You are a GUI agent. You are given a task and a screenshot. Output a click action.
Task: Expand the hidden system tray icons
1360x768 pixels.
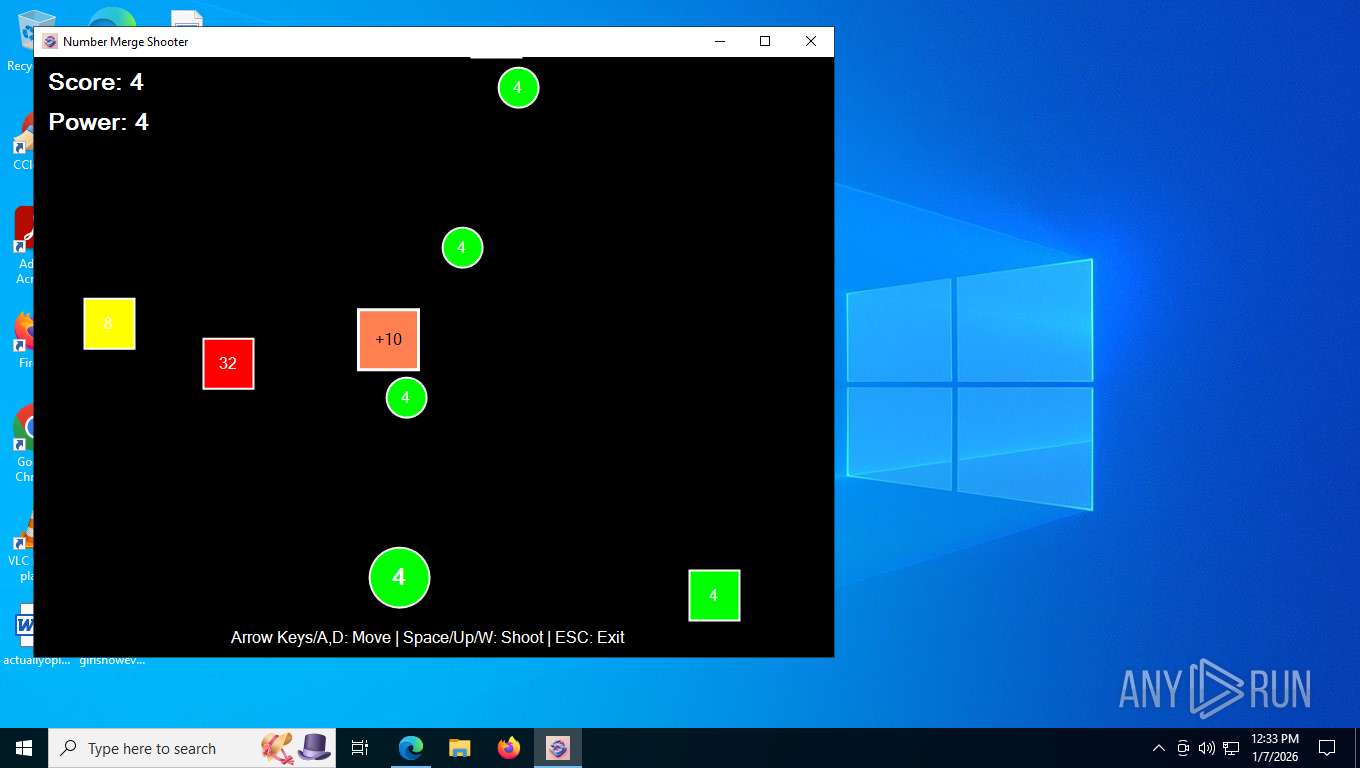(1159, 748)
